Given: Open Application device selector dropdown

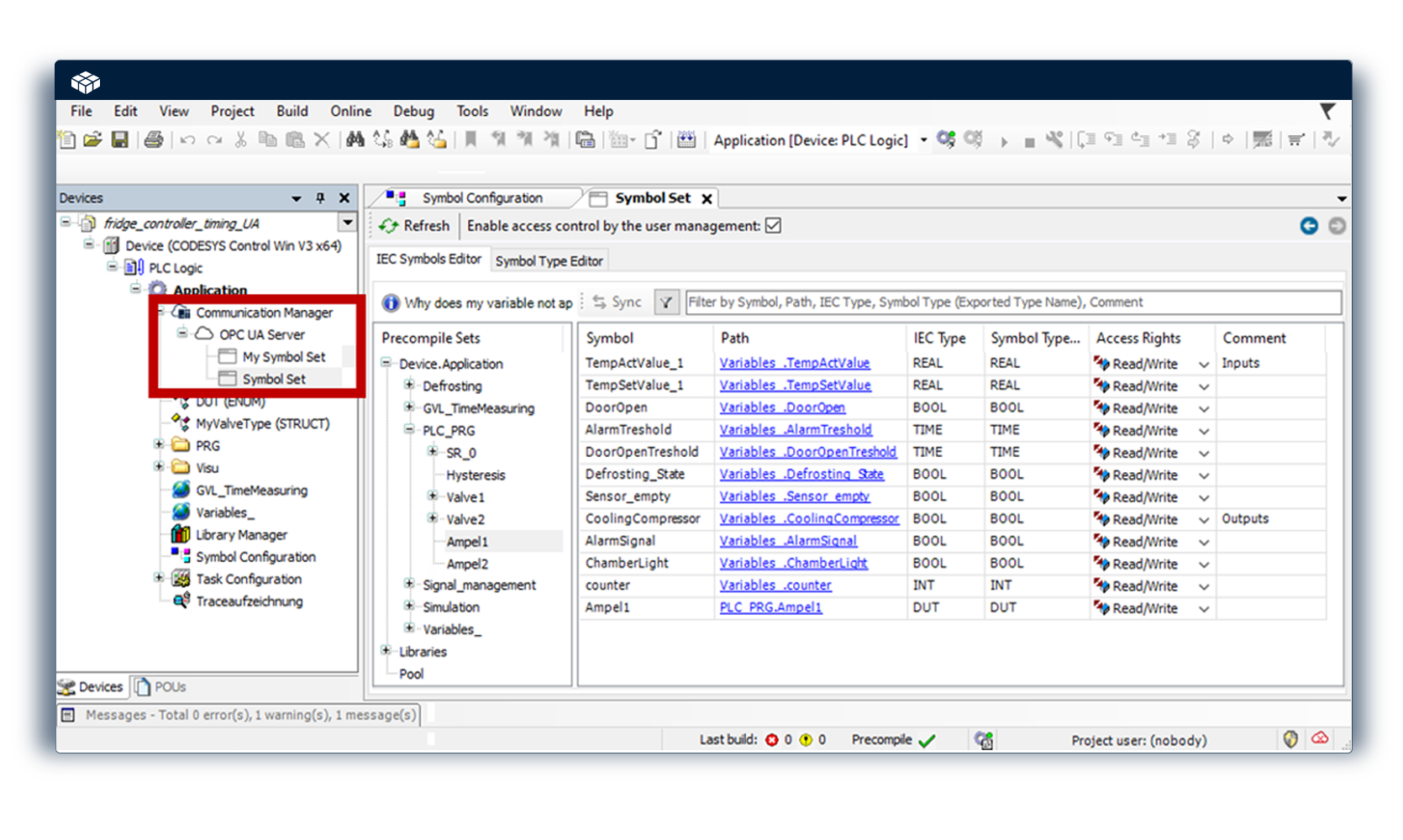Looking at the screenshot, I should (923, 140).
